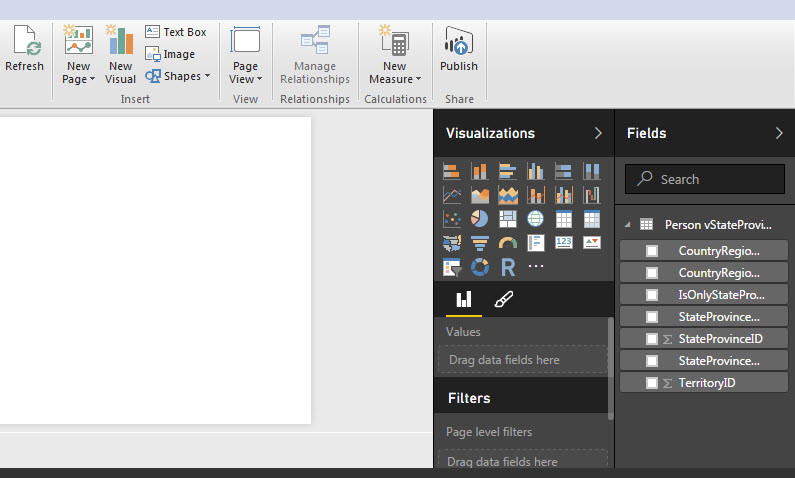Image resolution: width=795 pixels, height=478 pixels.
Task: Select the 100% stacked column chart visualization
Action: pos(591,171)
